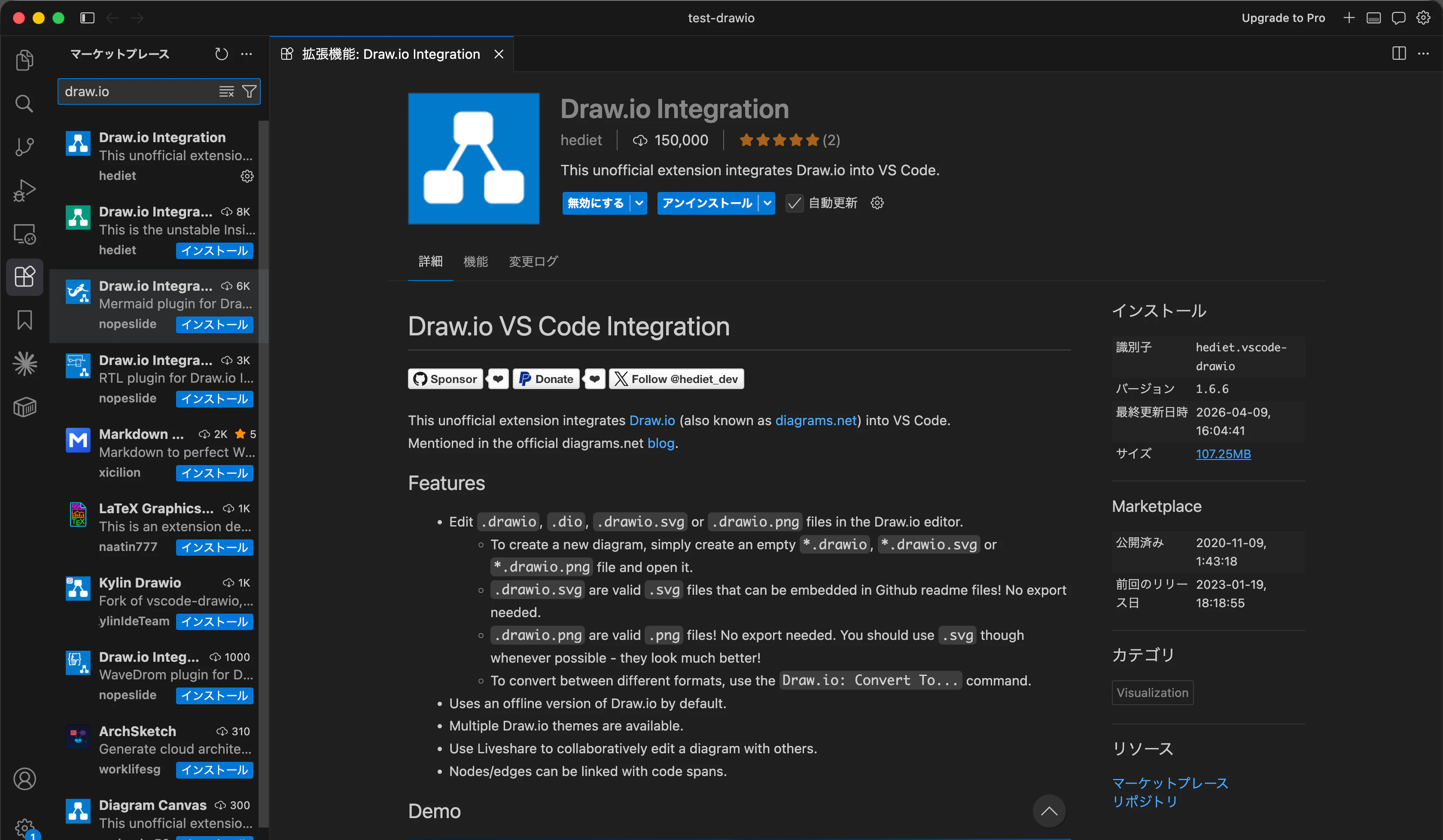Close the Draw.io Integration editor tab
The image size is (1443, 840).
[x=499, y=54]
